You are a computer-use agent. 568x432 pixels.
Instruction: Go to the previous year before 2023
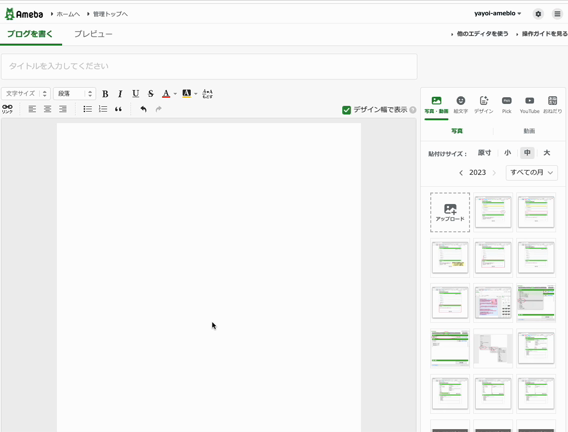pos(461,173)
